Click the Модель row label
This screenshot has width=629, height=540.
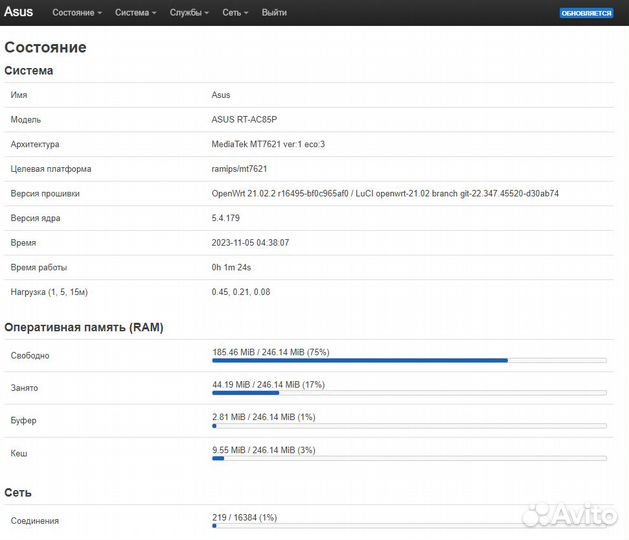tap(26, 120)
